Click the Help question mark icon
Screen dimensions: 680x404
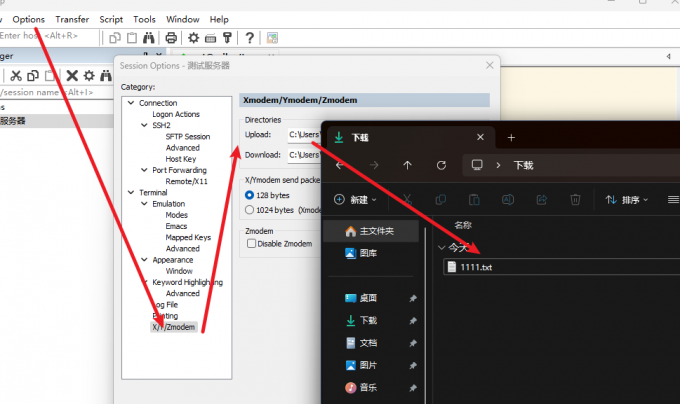[x=249, y=38]
